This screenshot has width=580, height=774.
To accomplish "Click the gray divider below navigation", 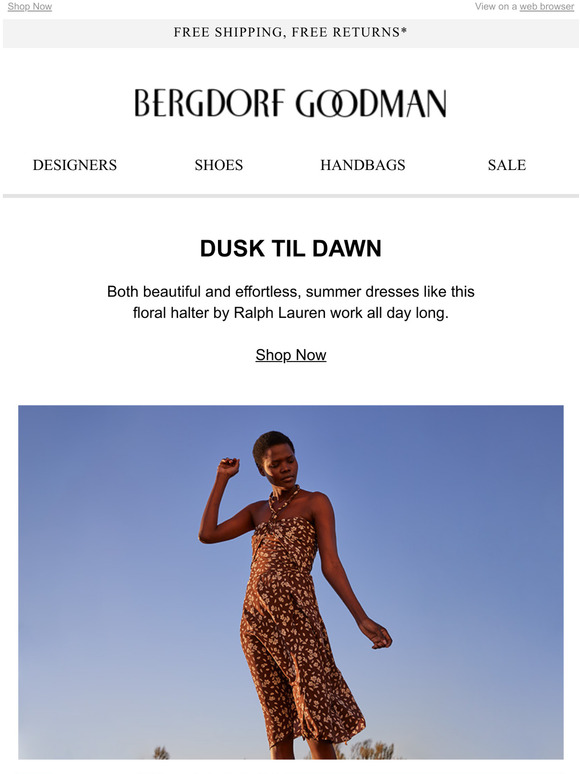I will pyautogui.click(x=291, y=196).
